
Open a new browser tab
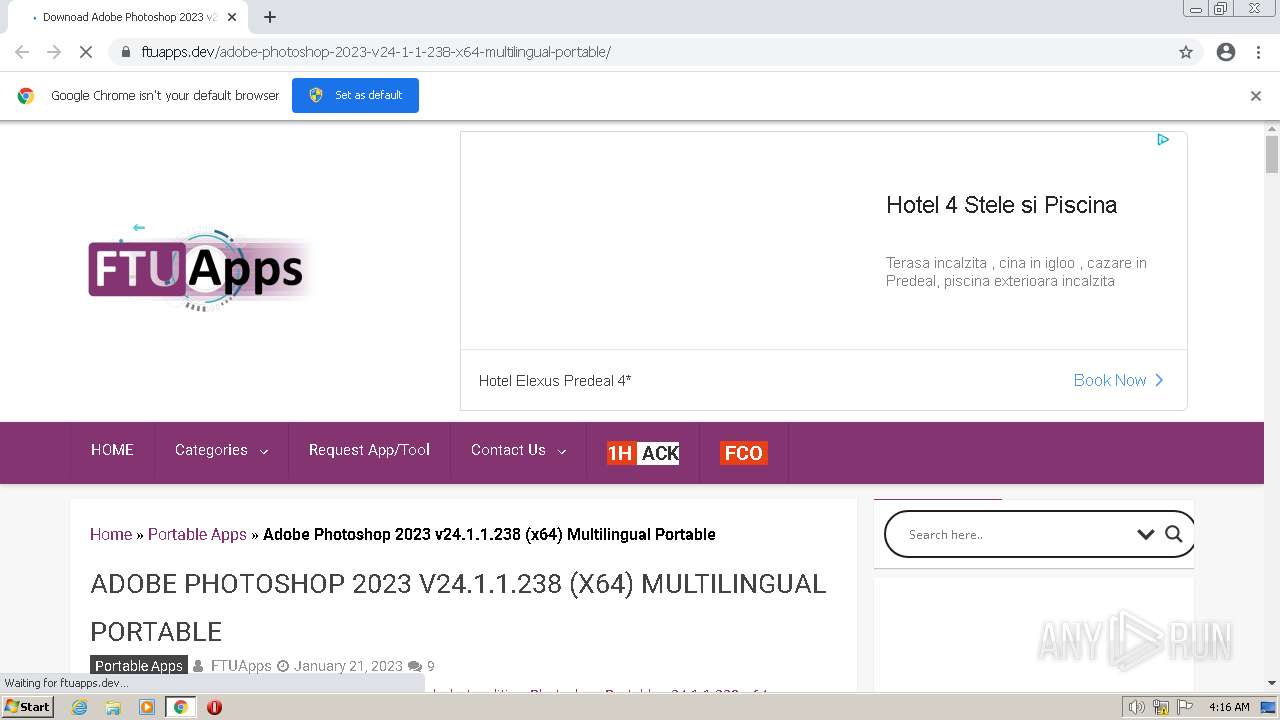coord(270,17)
